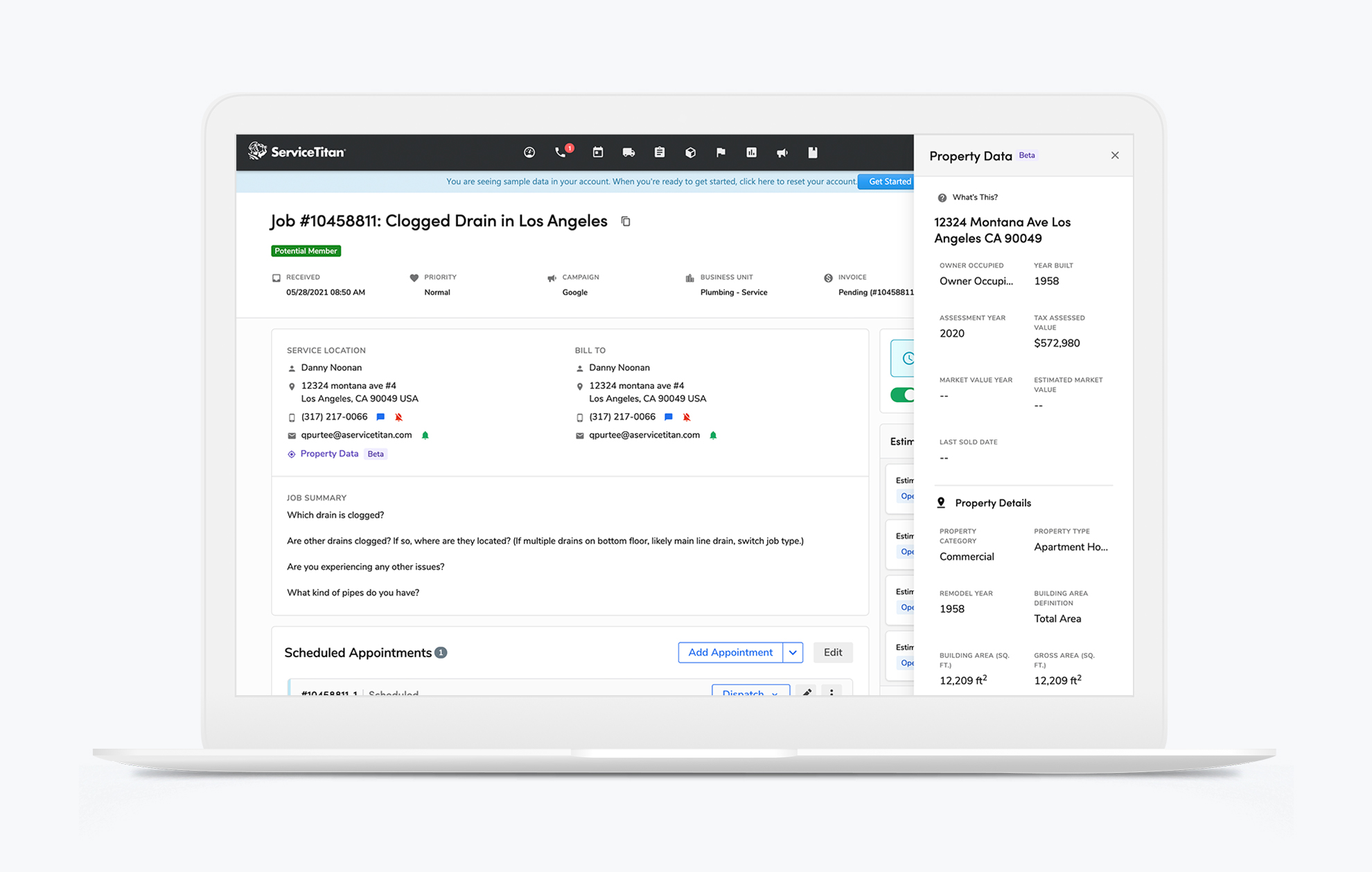The image size is (1372, 872).
Task: Open the Schedule calendar icon
Action: 598,152
